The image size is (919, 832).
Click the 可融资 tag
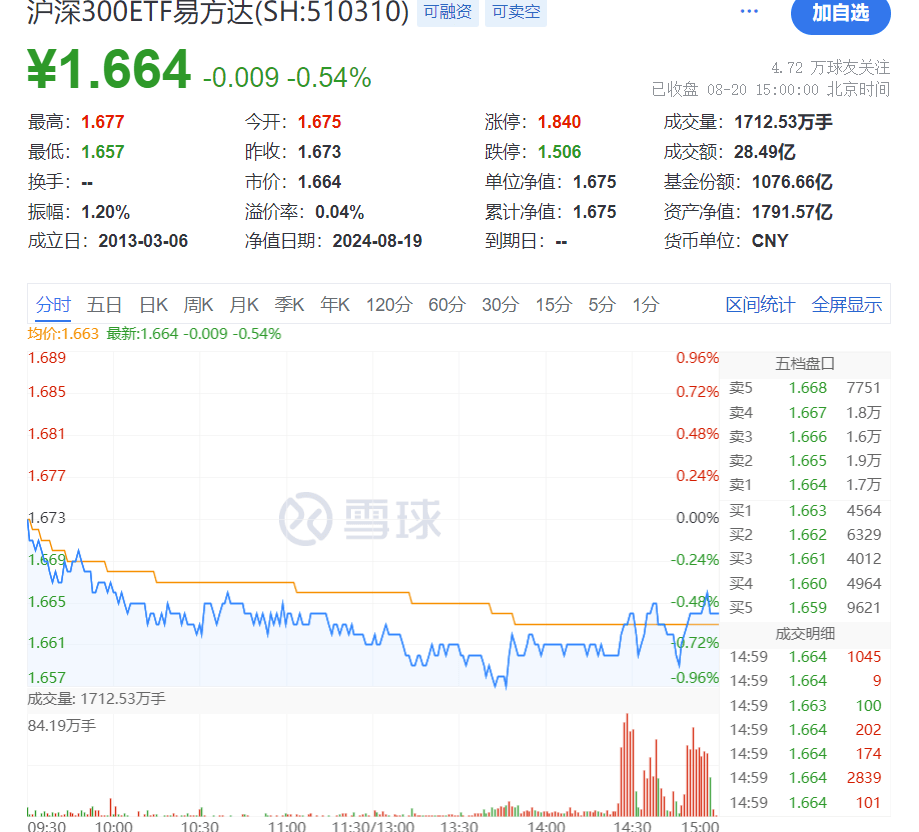pos(447,12)
